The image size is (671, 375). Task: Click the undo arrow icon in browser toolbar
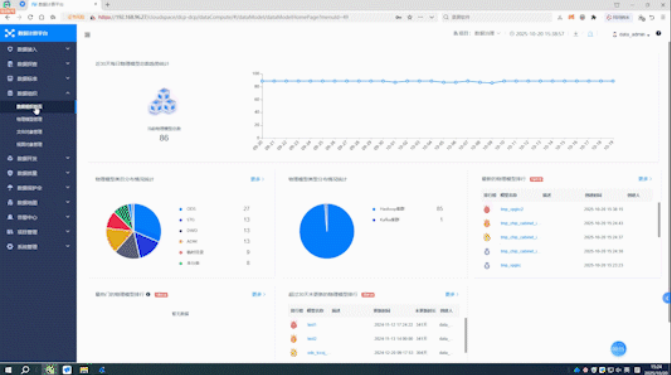tap(652, 17)
